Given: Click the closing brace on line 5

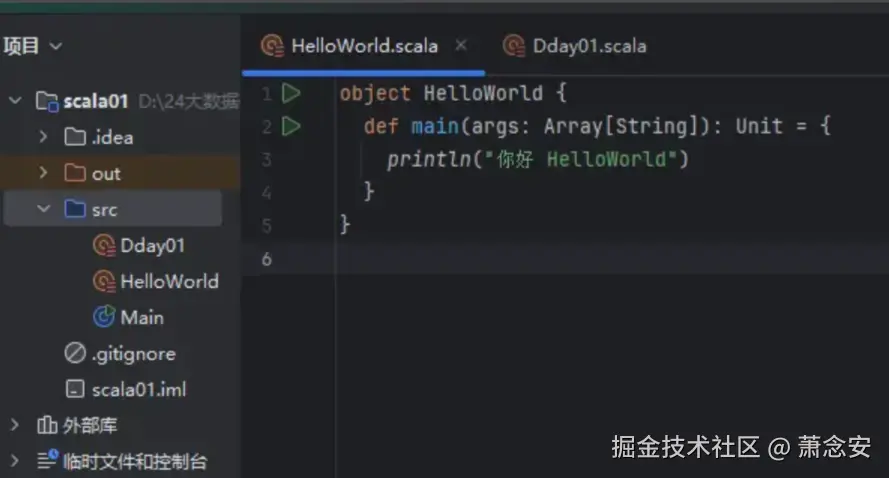Looking at the screenshot, I should click(x=345, y=225).
